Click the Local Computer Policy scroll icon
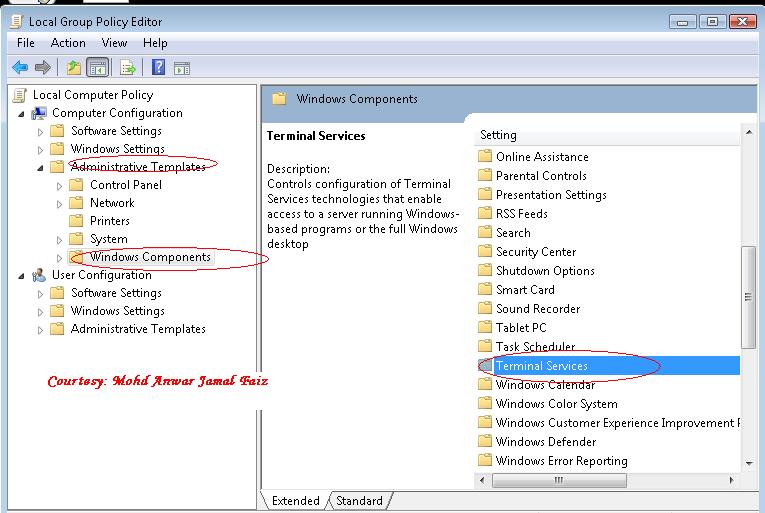Viewport: 765px width, 513px height. (20, 95)
